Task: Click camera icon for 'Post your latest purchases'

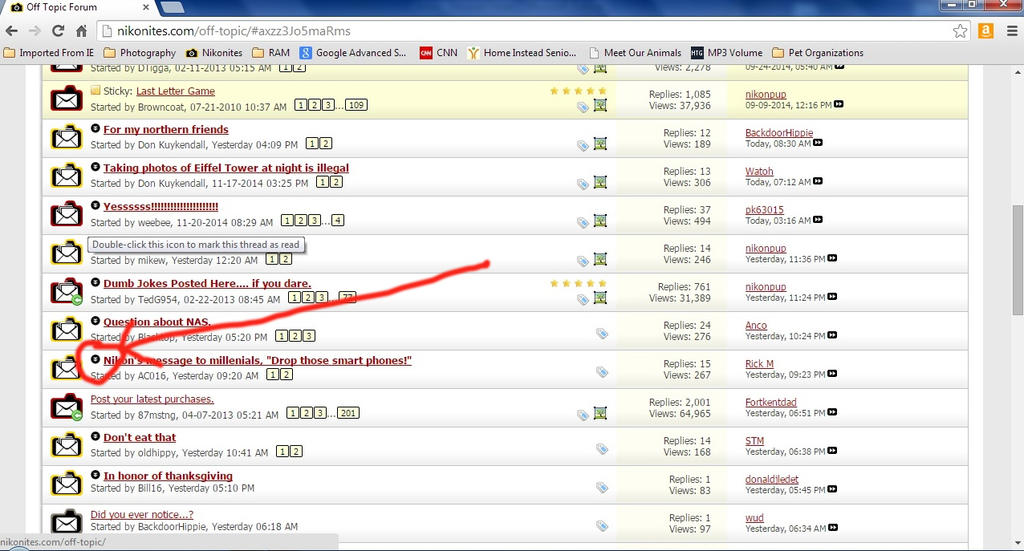Action: [66, 406]
